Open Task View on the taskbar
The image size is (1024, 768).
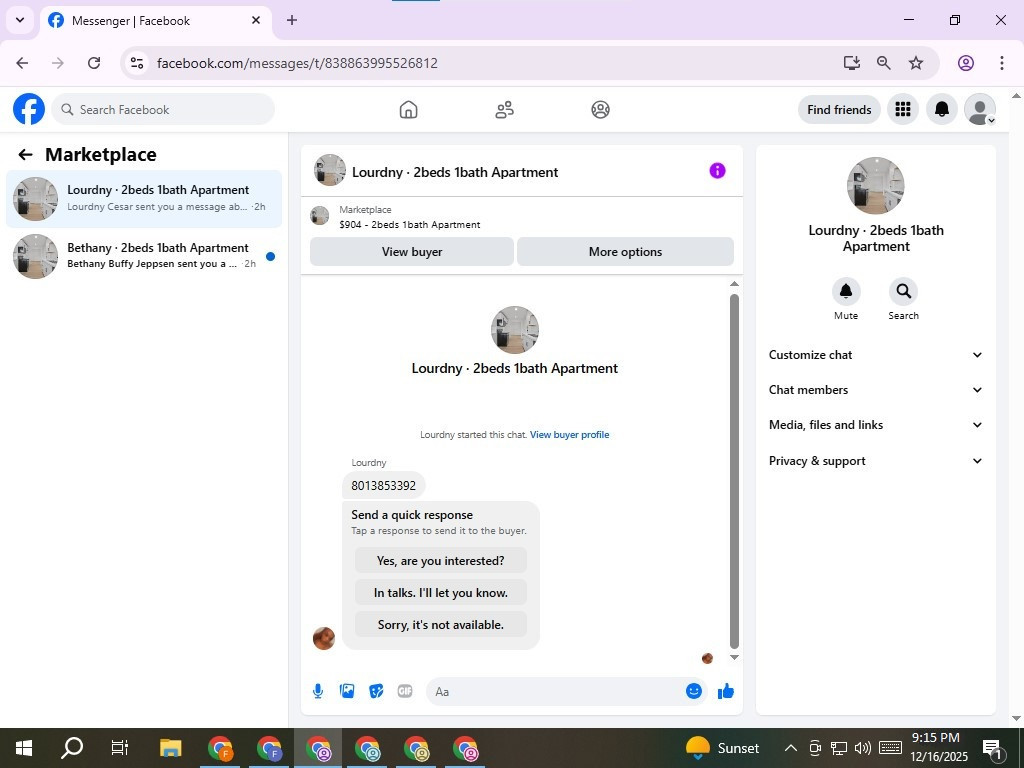[120, 748]
